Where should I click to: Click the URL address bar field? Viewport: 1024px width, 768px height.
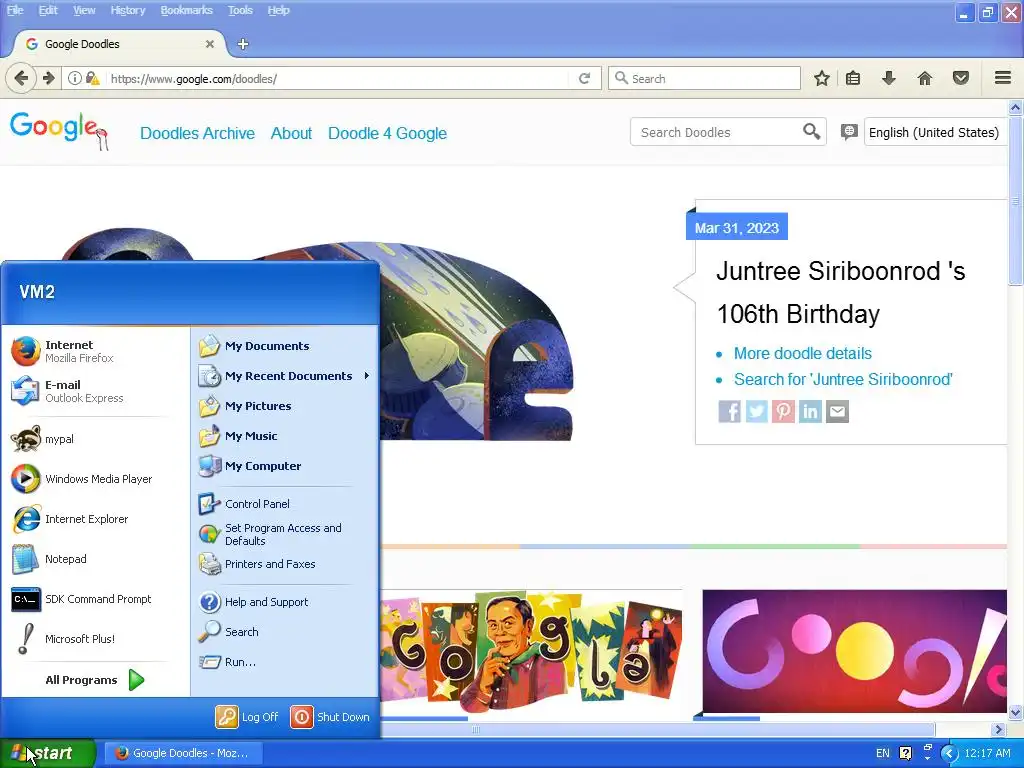[x=340, y=78]
